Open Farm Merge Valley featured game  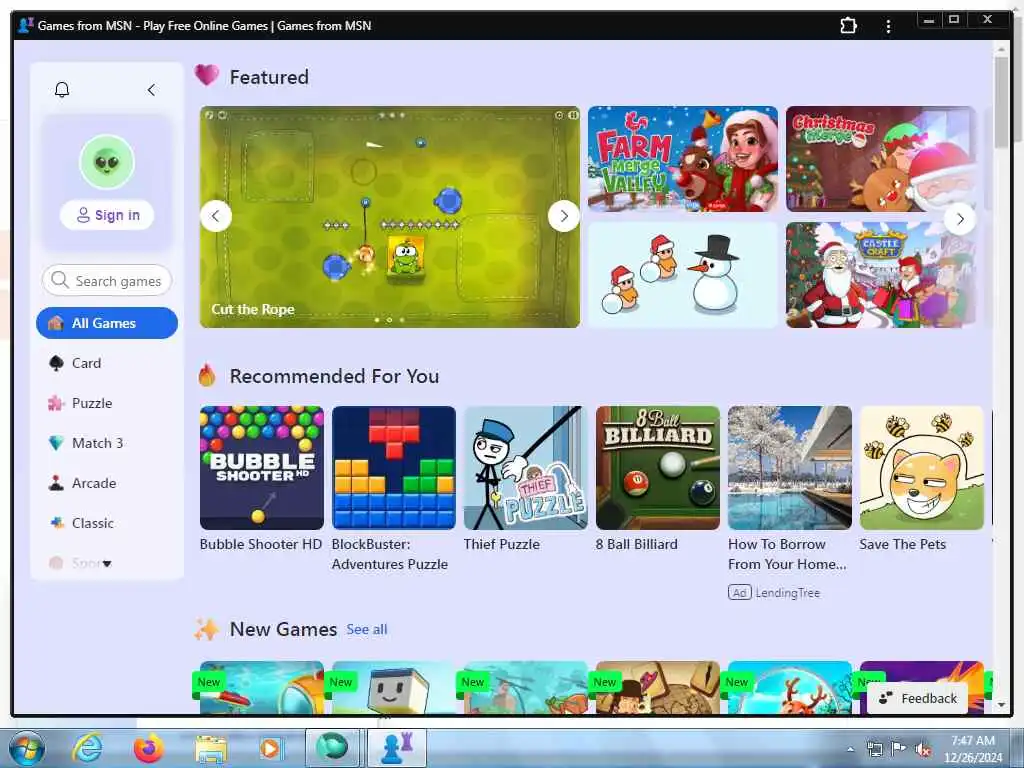pos(682,159)
